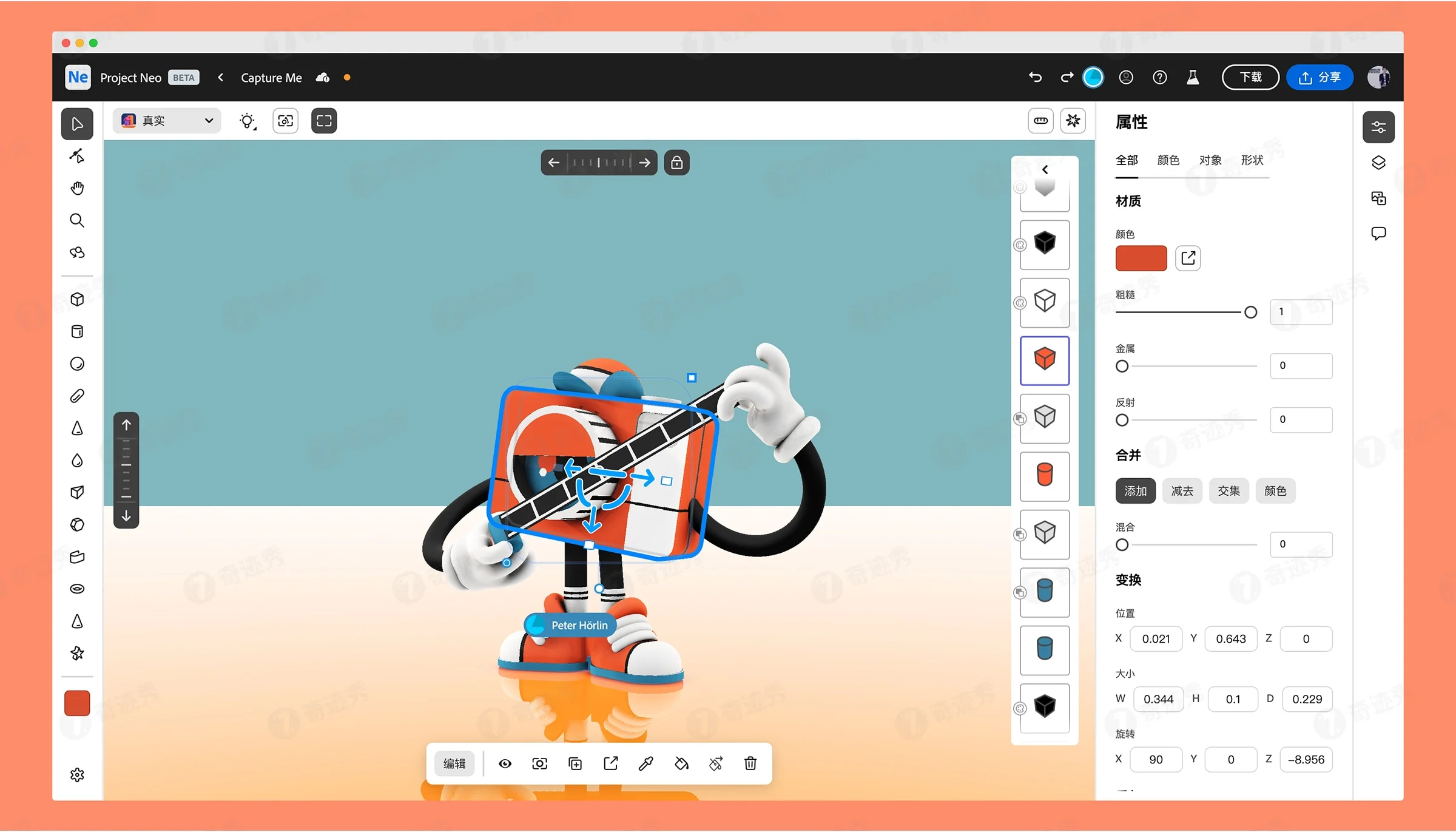Open the lighting options dropdown arrow
Image resolution: width=1456 pixels, height=832 pixels.
255,128
